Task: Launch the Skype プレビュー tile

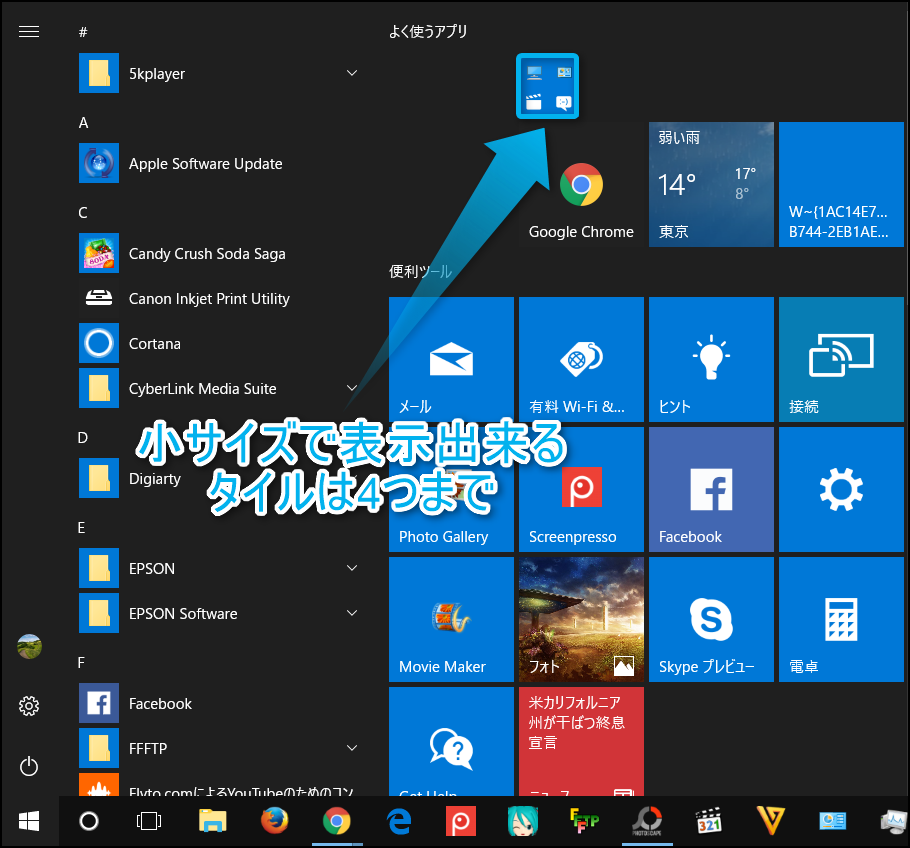Action: tap(711, 620)
